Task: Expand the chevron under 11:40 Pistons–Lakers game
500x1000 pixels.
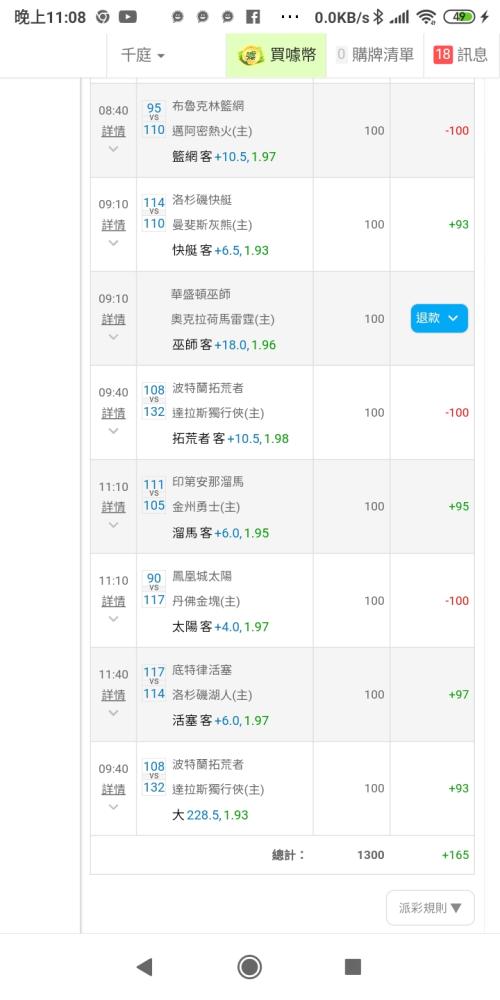Action: pyautogui.click(x=114, y=712)
